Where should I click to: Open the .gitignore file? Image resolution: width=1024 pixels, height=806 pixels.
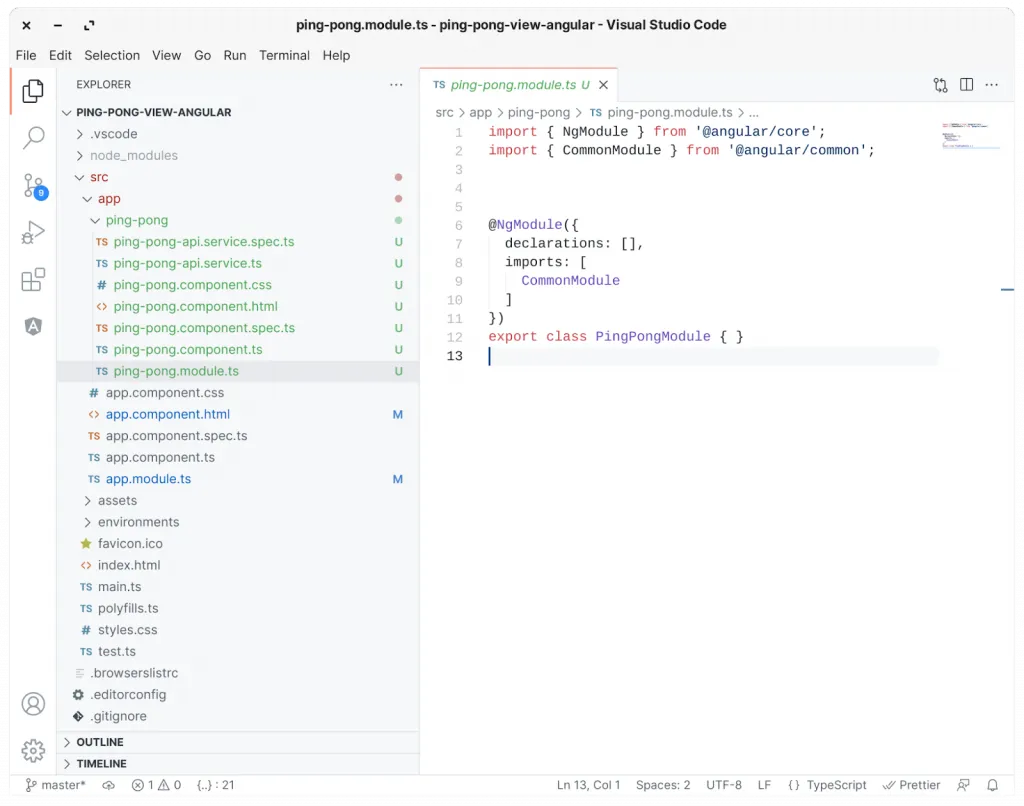pos(238,716)
